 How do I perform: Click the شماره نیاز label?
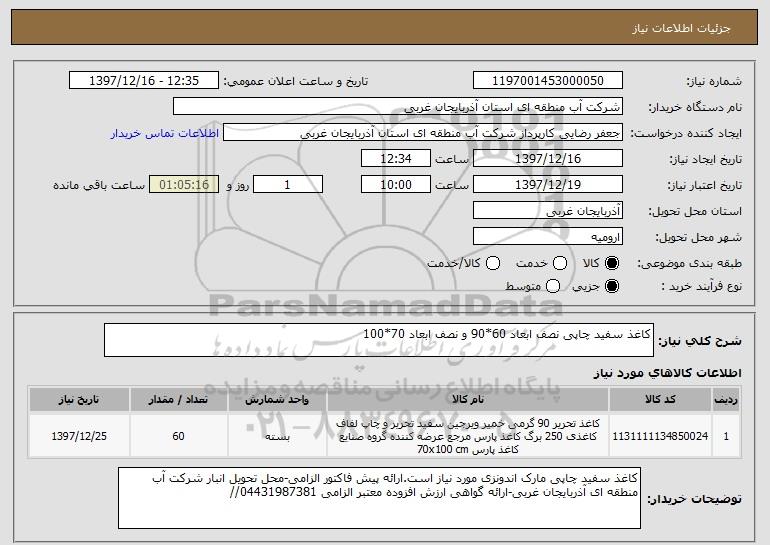pos(714,82)
